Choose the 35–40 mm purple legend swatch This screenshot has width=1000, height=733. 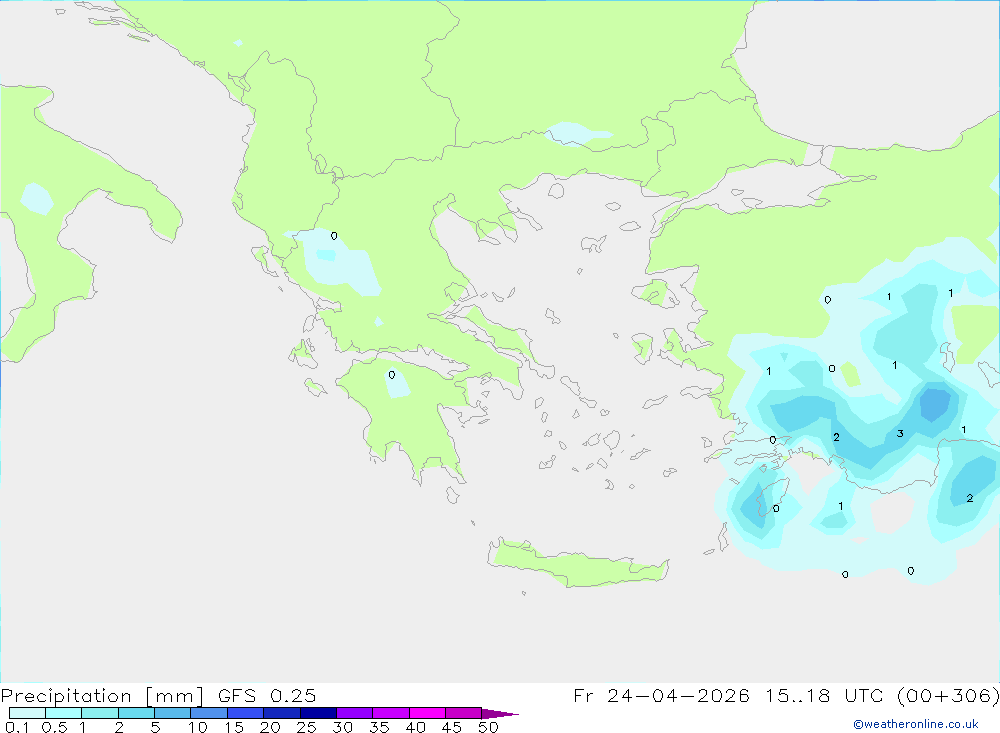point(390,713)
